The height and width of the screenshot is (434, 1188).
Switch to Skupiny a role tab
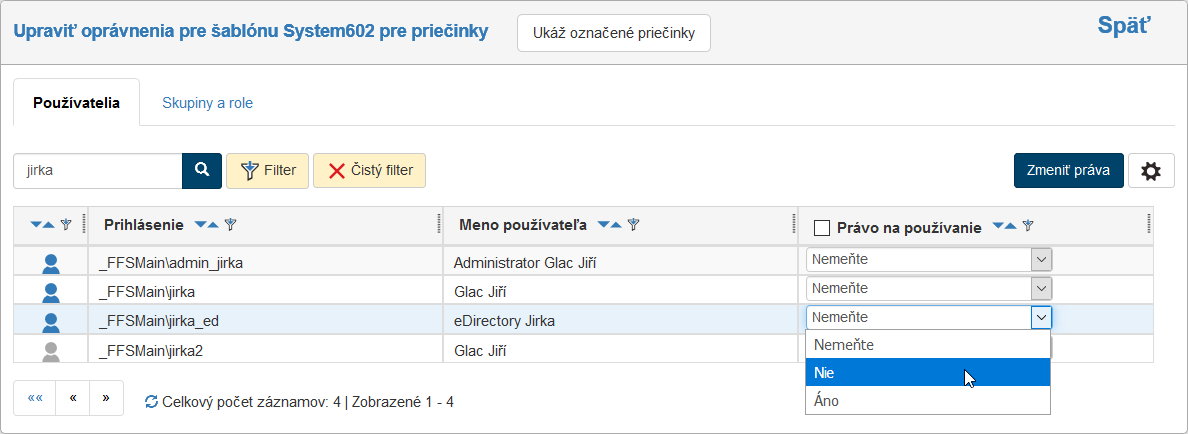[x=207, y=103]
